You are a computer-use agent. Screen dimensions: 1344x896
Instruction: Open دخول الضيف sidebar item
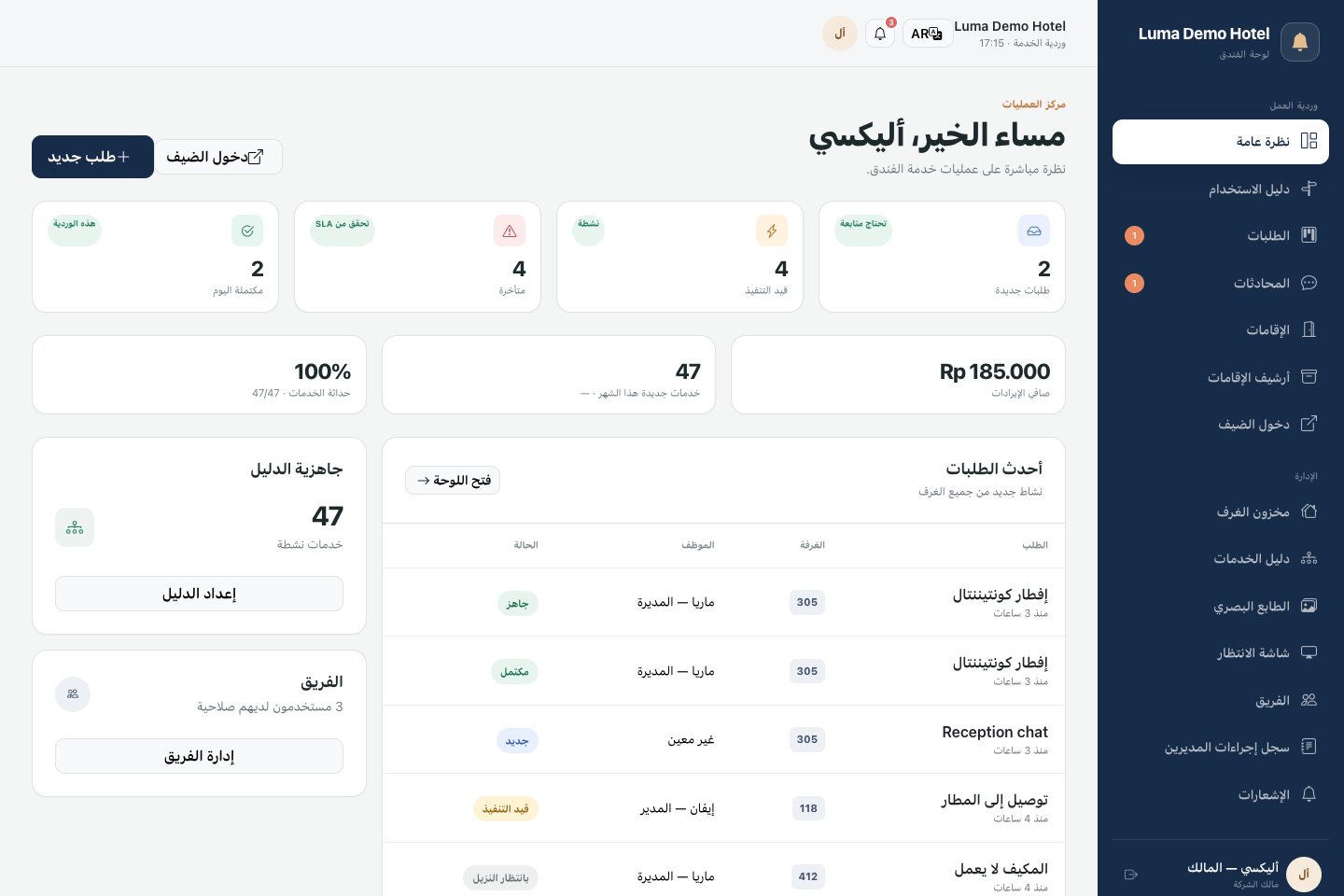tap(1221, 424)
